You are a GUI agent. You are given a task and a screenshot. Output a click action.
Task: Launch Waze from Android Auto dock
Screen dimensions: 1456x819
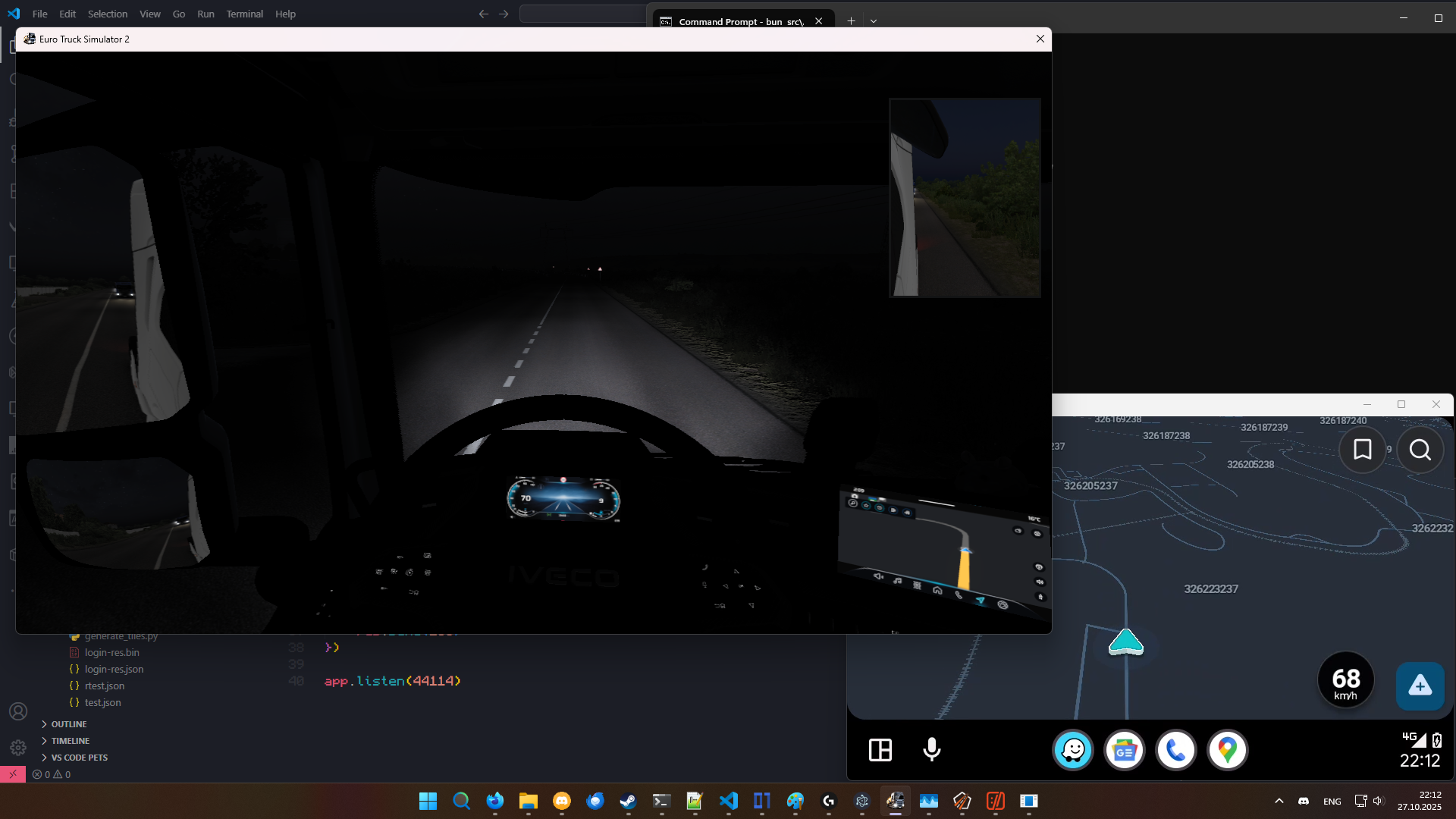point(1073,750)
